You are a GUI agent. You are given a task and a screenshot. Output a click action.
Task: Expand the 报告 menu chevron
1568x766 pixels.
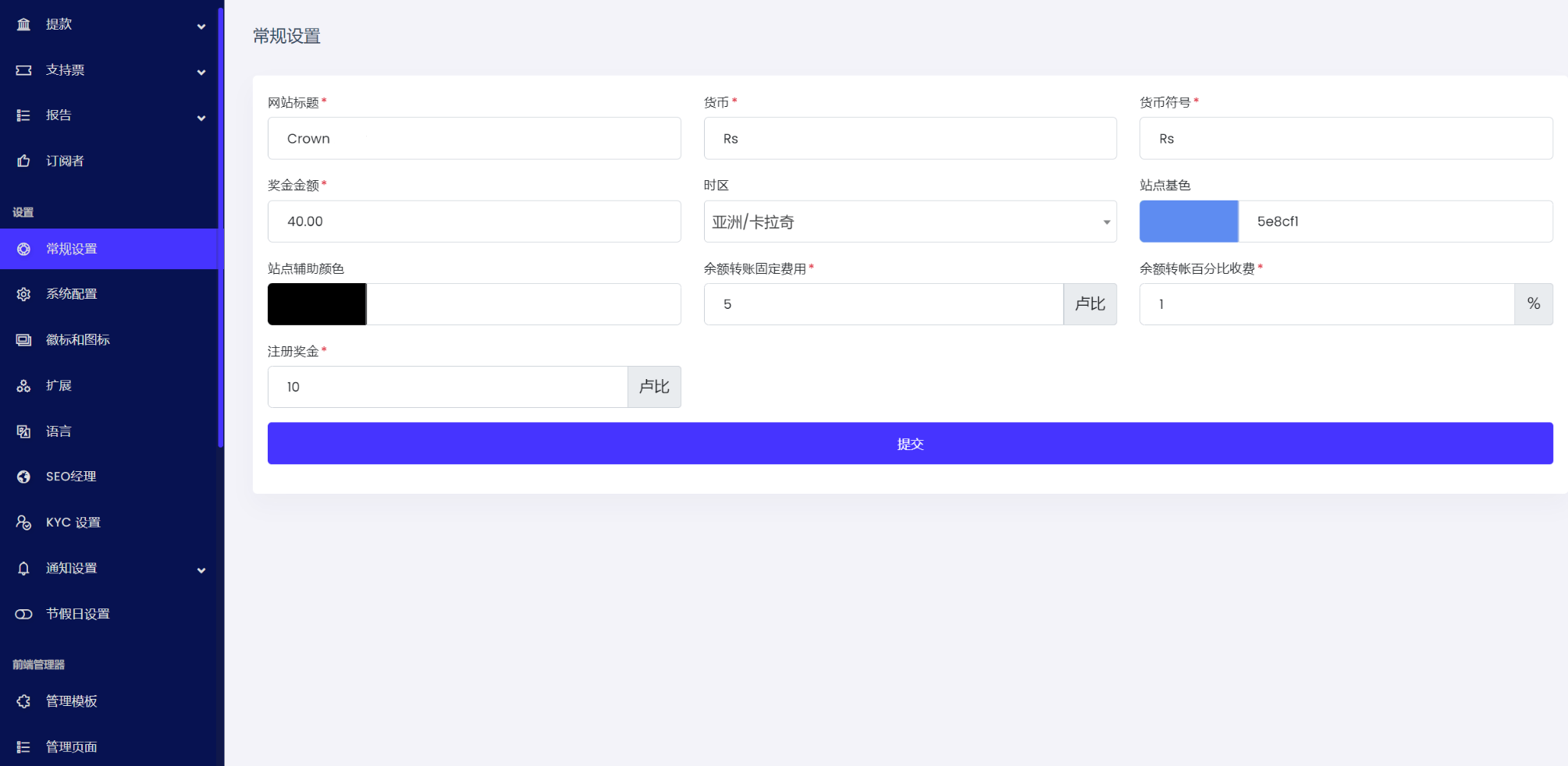201,118
